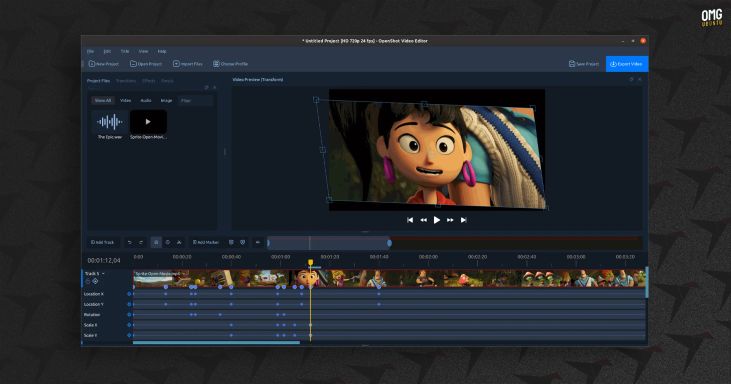731x384 pixels.
Task: Click the Save Project button
Action: (584, 64)
